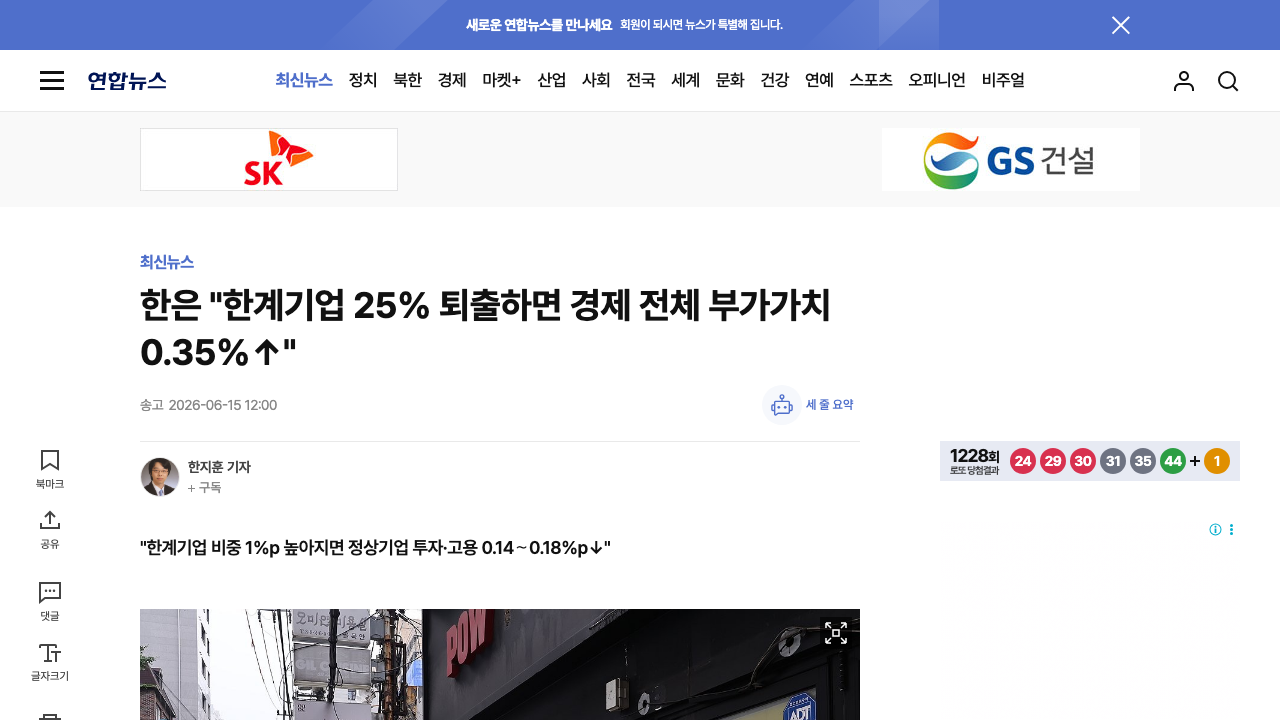Select the 북한 nav tab

(408, 81)
